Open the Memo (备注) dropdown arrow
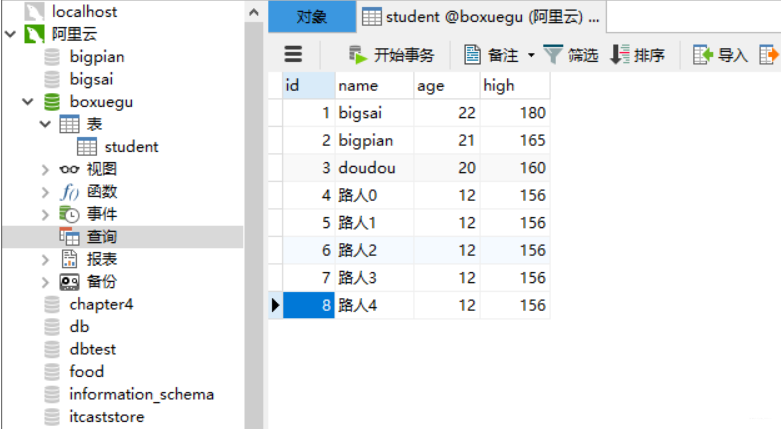This screenshot has width=781, height=429. [528, 56]
